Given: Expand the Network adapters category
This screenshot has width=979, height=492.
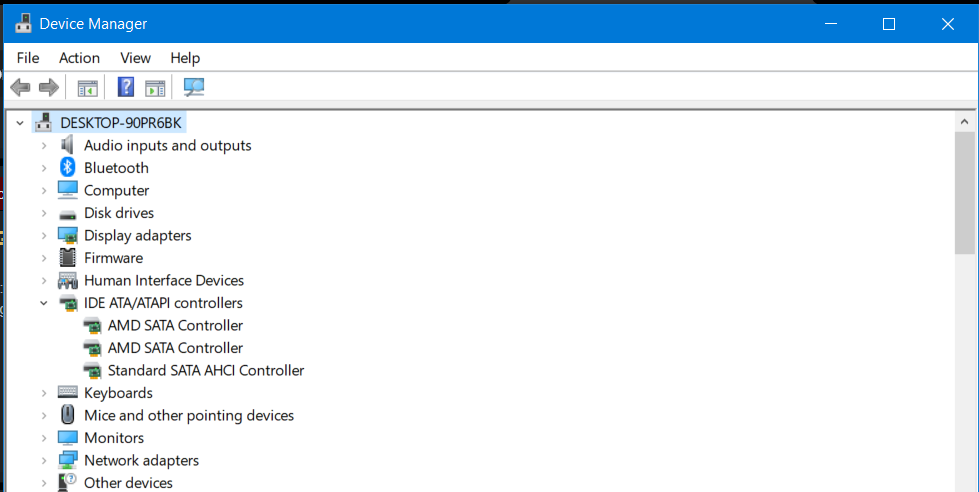Looking at the screenshot, I should coord(44,461).
